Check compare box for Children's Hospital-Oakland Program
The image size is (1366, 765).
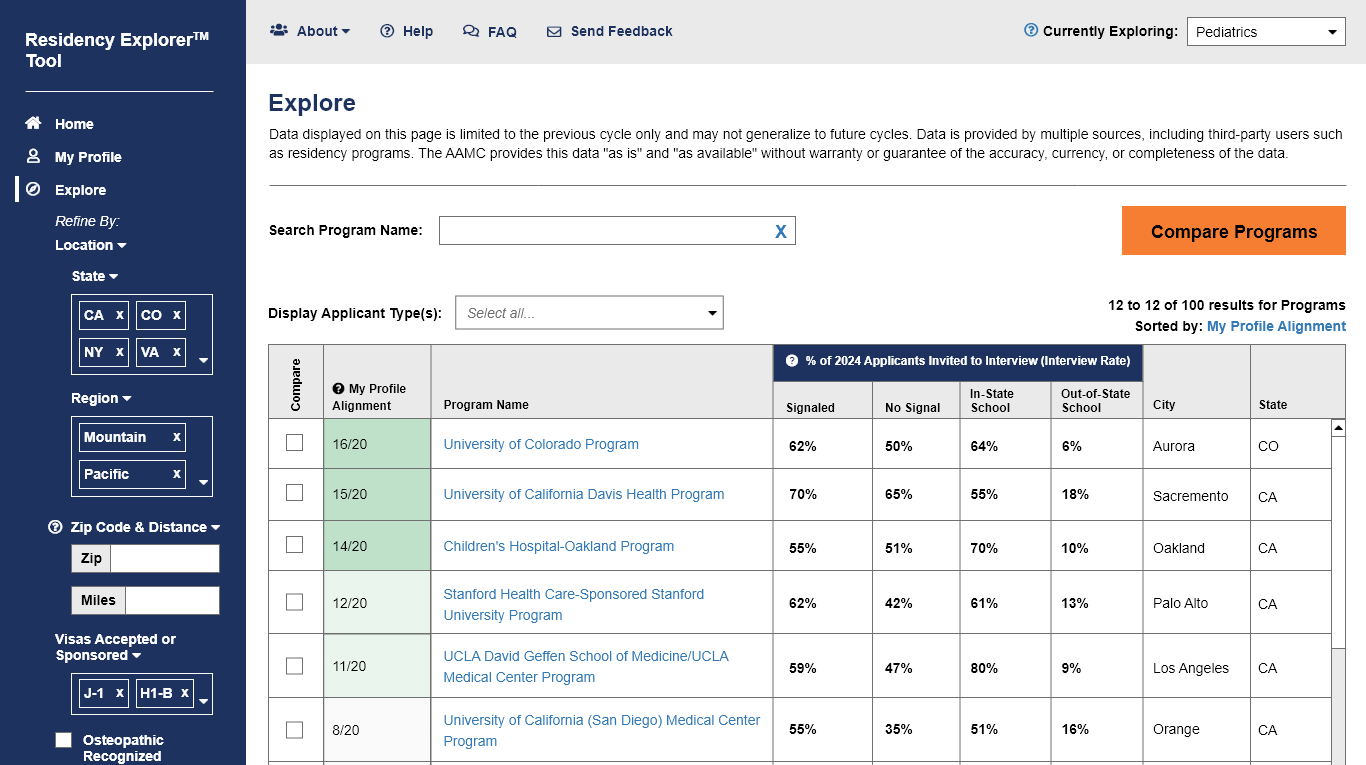(x=294, y=544)
